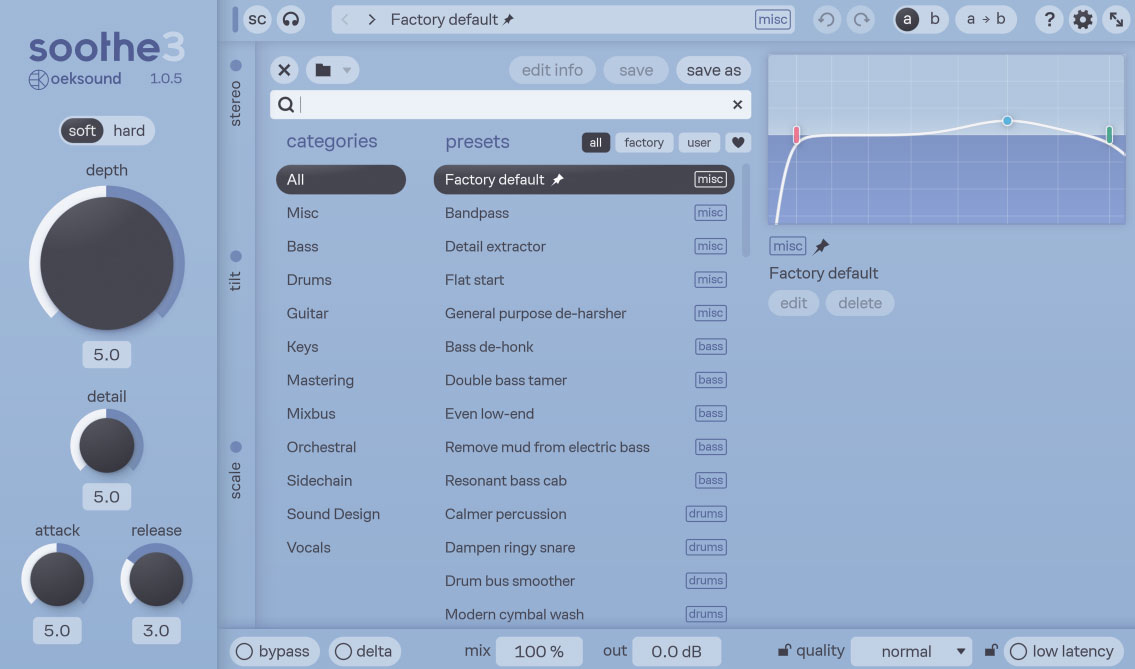This screenshot has height=669, width=1135.
Task: Open the preset folder icon
Action: [x=323, y=70]
